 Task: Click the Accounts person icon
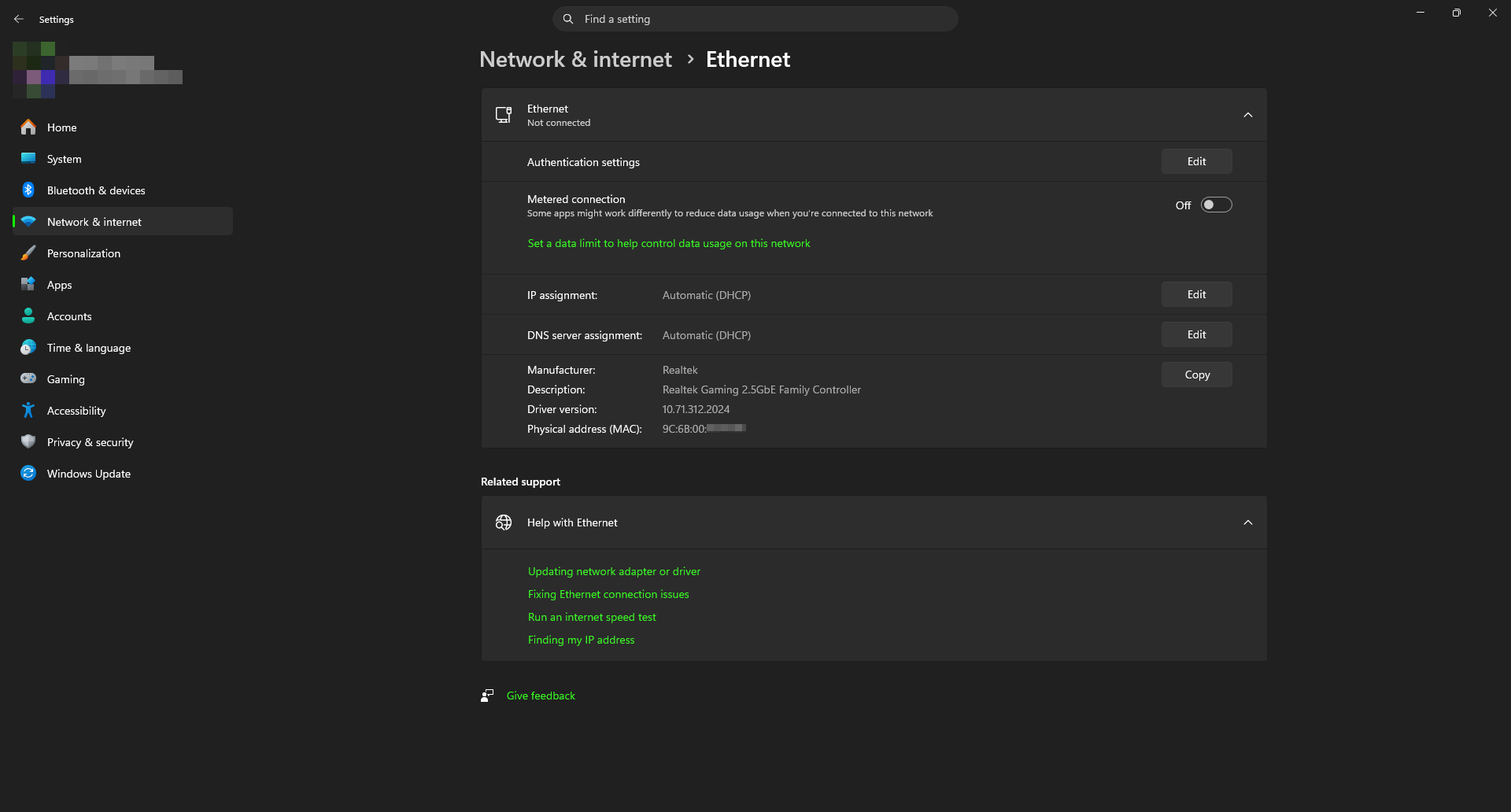click(x=28, y=316)
